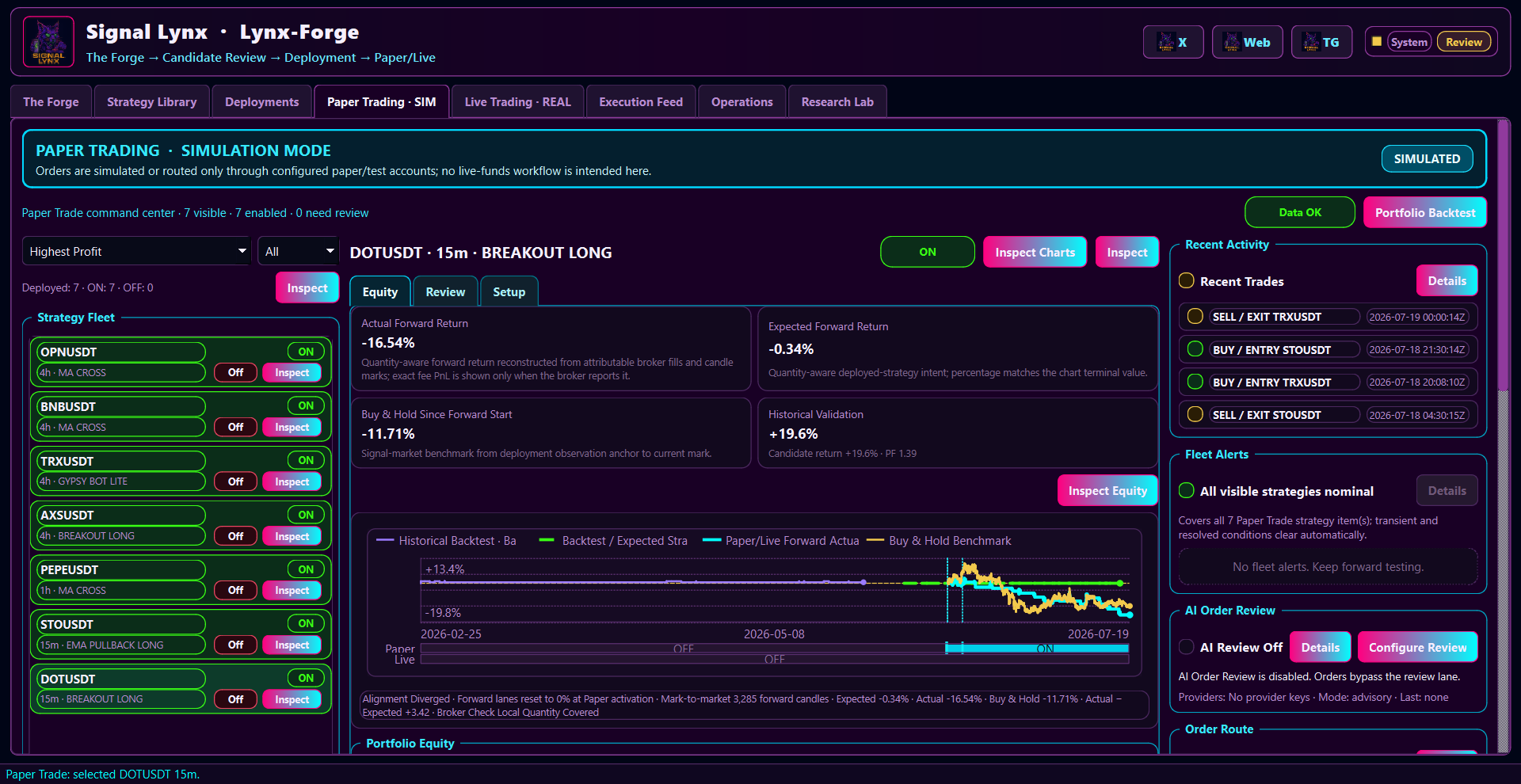Click the Portfolio Backtest button

(x=1425, y=212)
